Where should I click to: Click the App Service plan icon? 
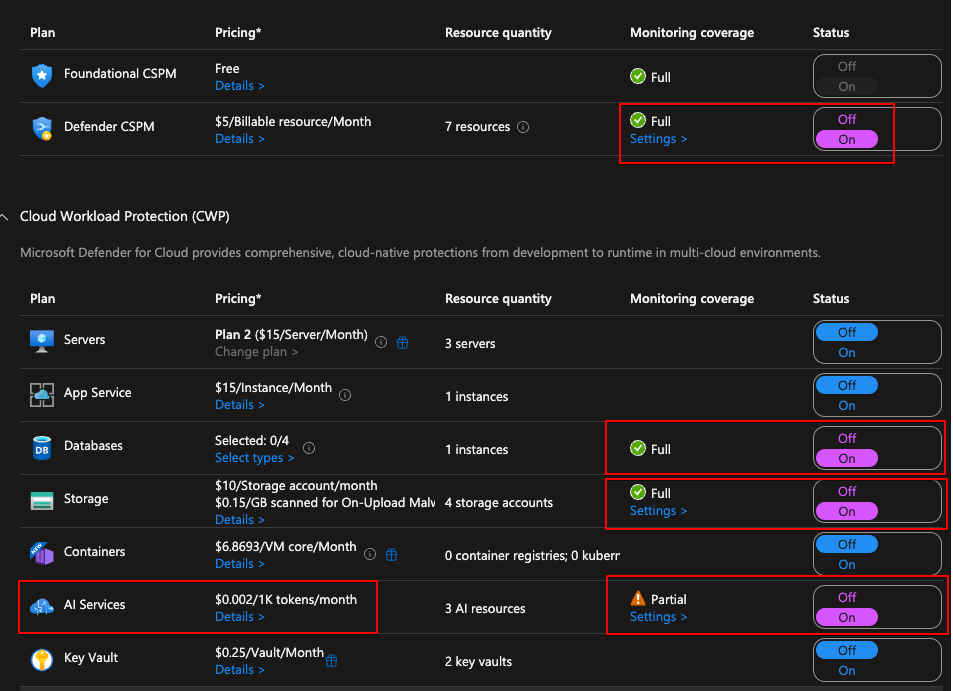coord(41,394)
